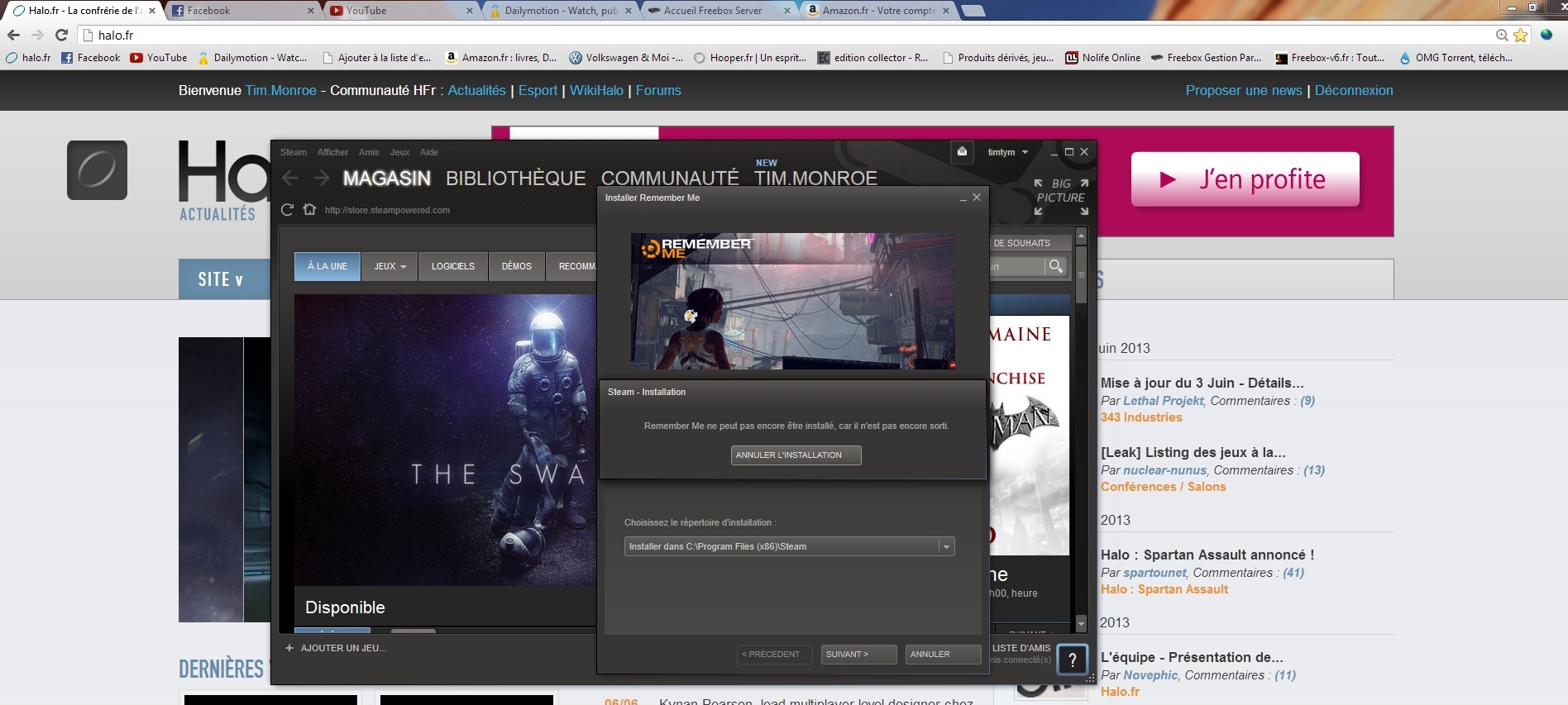Expand the JEUX store dropdown

pyautogui.click(x=390, y=266)
